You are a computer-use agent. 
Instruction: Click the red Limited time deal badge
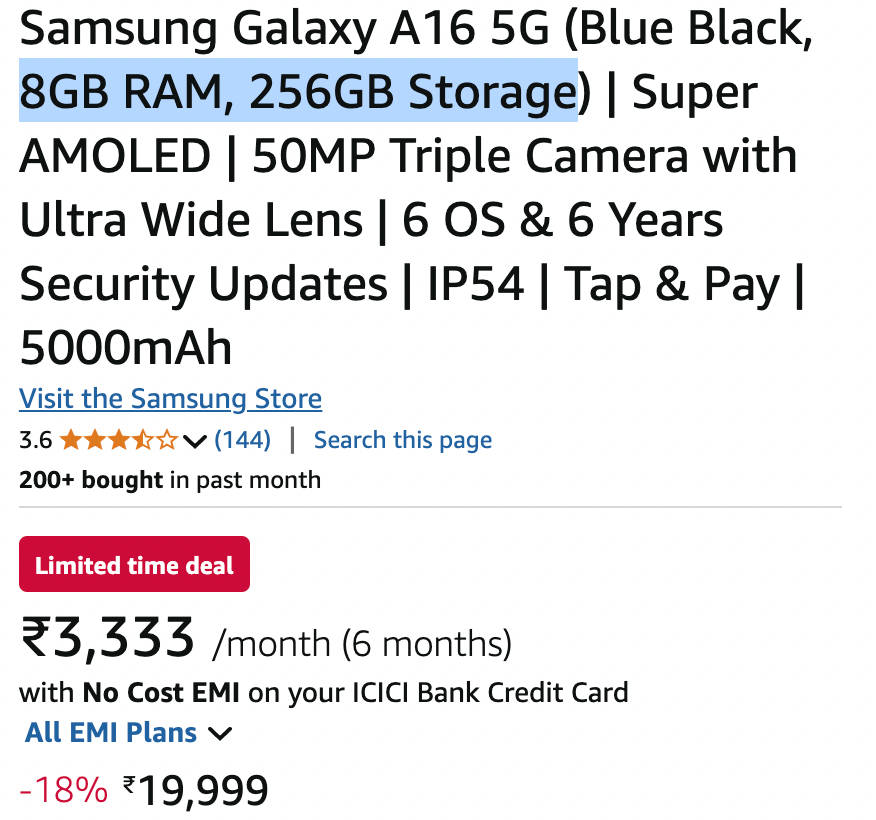pyautogui.click(x=134, y=565)
